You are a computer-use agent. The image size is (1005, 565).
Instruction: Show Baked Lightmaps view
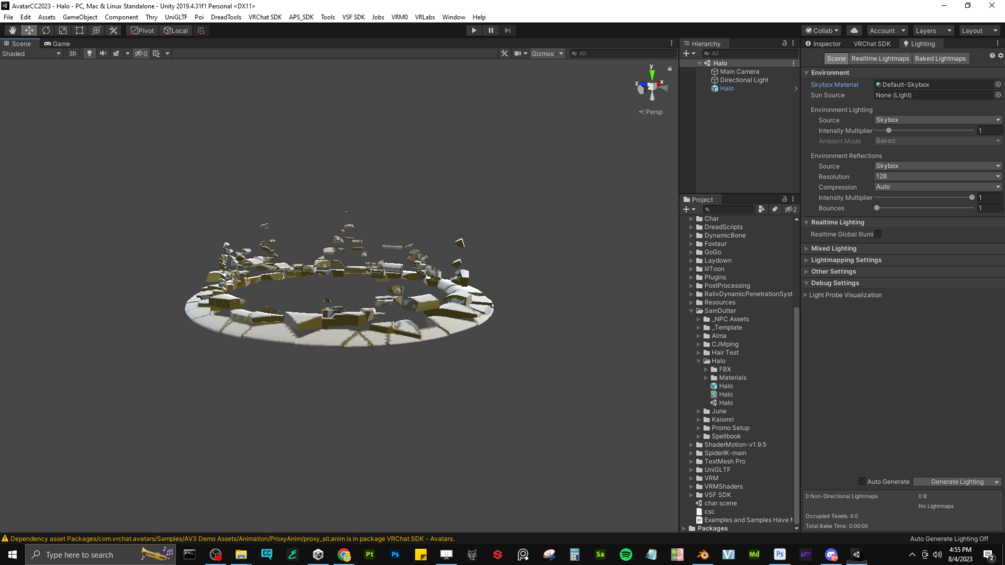tap(940, 58)
